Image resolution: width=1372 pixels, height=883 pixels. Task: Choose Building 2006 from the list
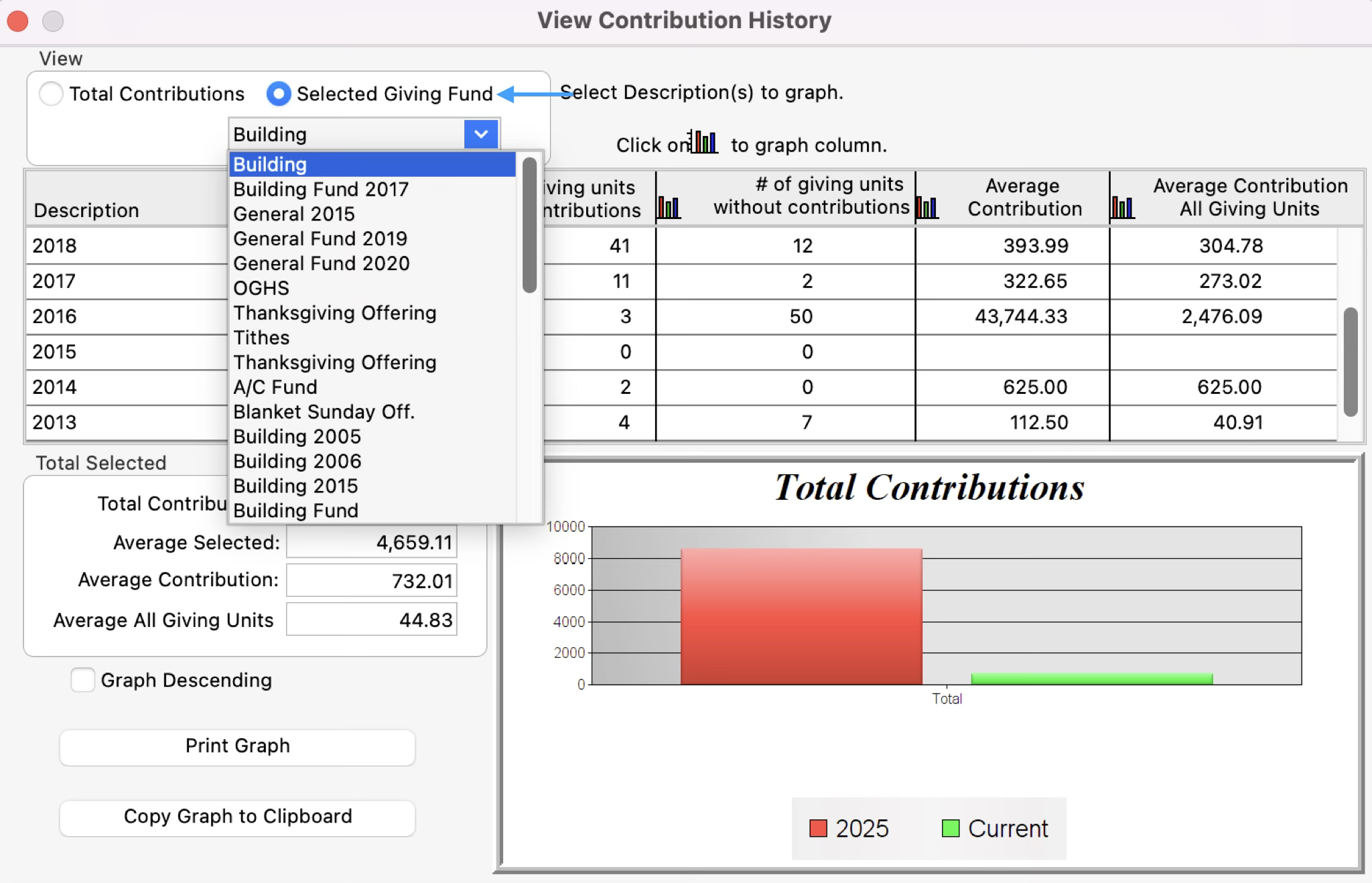[372, 461]
